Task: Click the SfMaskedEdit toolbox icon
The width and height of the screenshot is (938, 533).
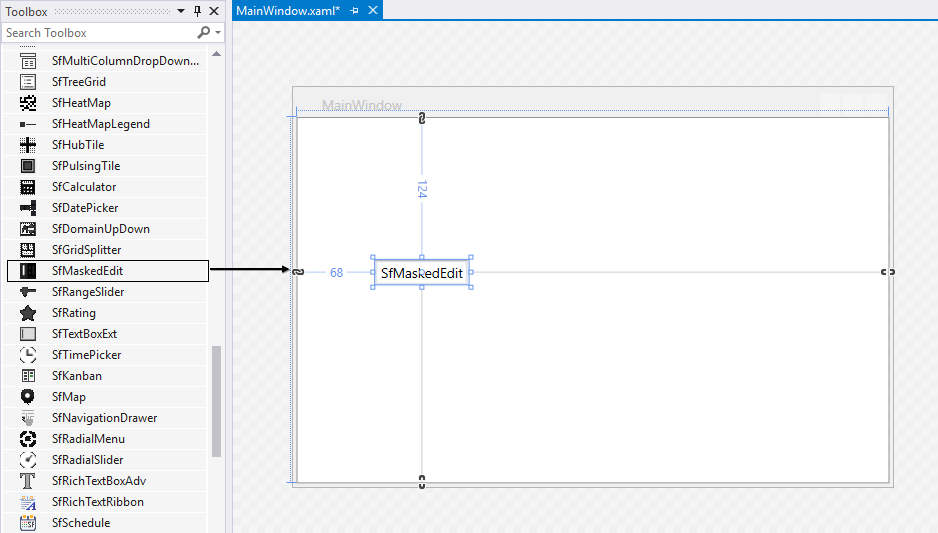Action: [x=28, y=271]
